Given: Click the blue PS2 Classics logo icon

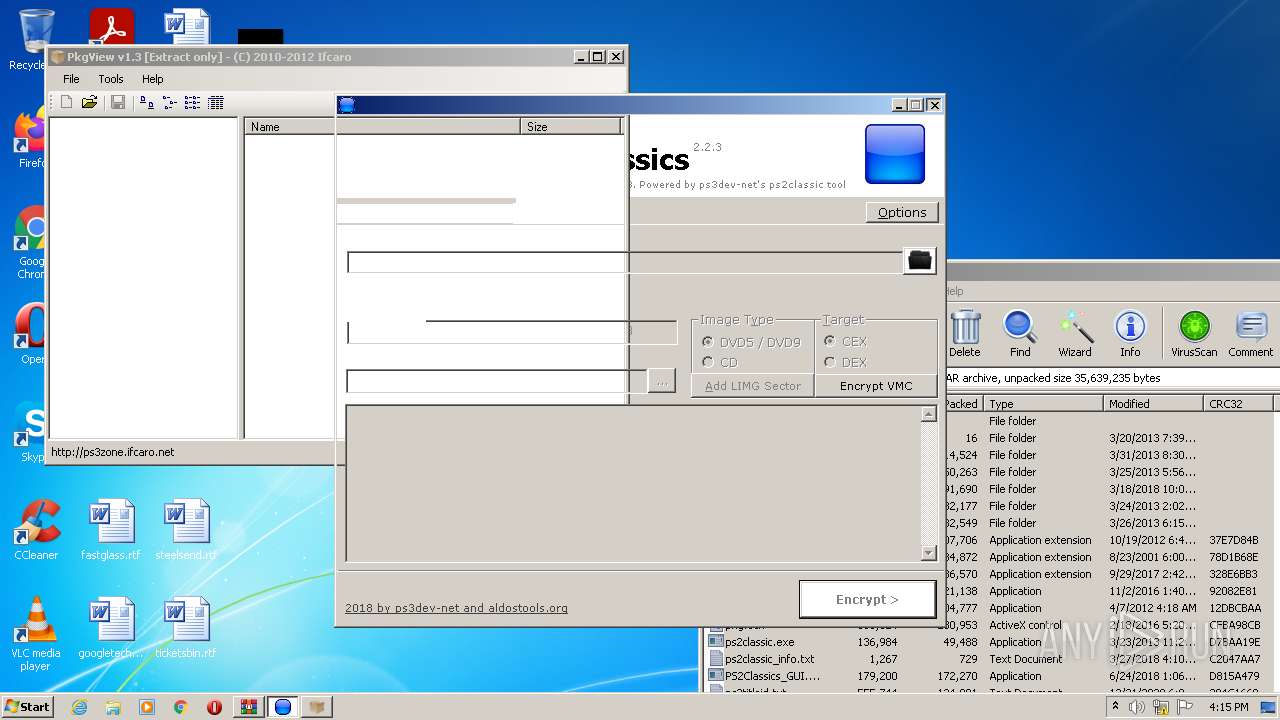Looking at the screenshot, I should [x=895, y=154].
